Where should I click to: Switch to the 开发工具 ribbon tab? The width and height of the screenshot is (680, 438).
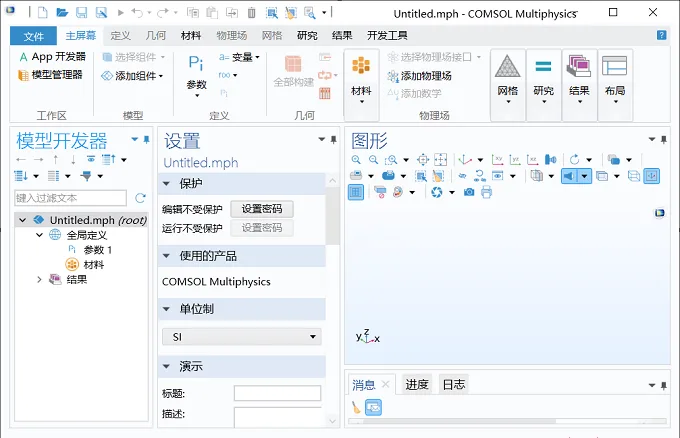tap(387, 36)
